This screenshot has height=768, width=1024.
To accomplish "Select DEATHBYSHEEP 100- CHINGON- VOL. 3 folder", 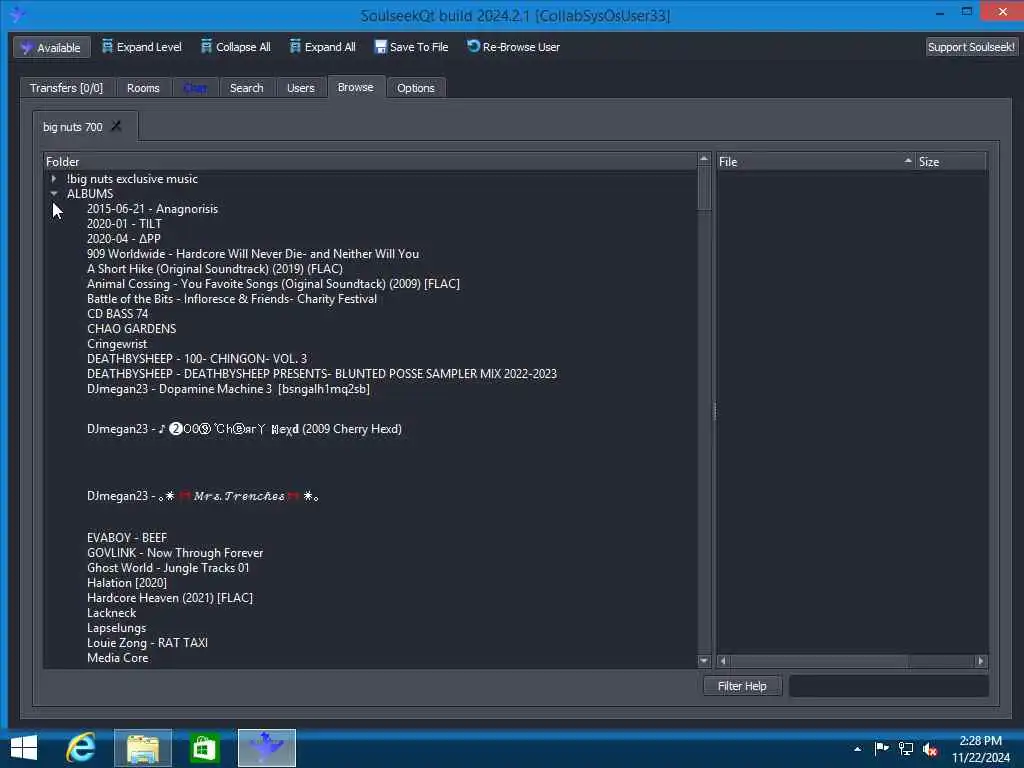I will coord(197,359).
